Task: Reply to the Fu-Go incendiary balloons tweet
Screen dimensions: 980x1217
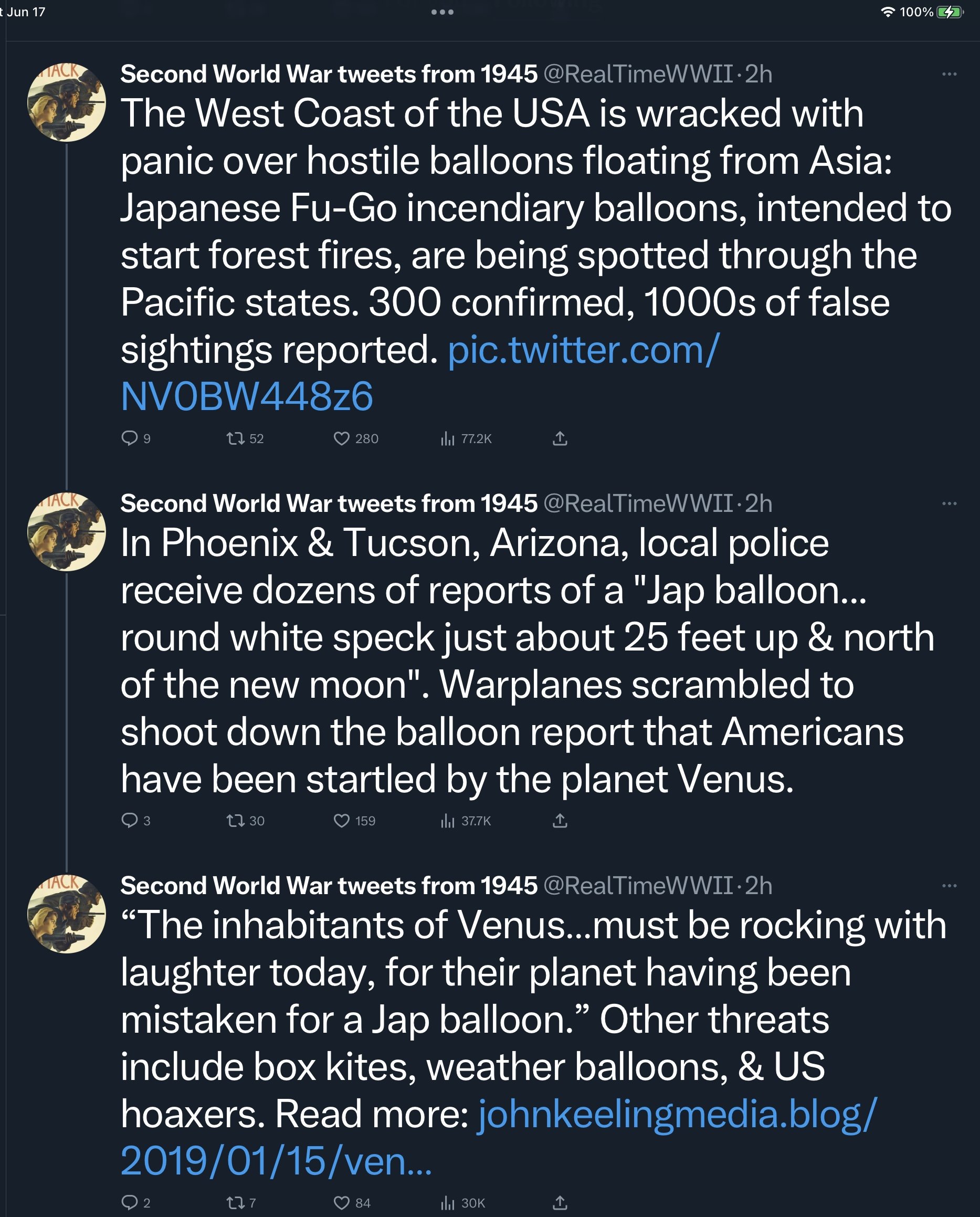Action: click(130, 438)
